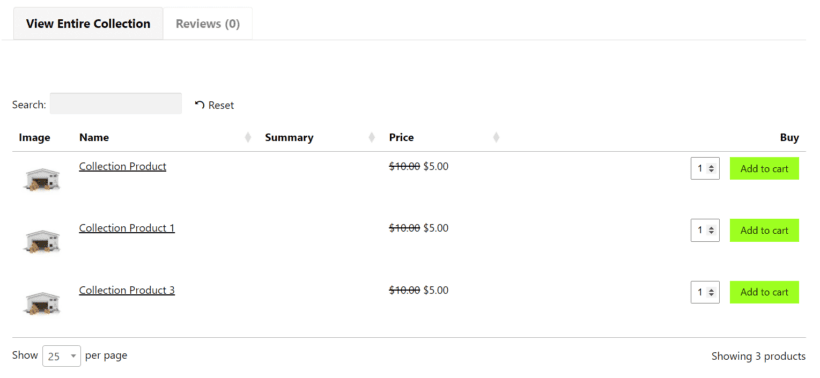Open the Collection Product 3 link

(127, 290)
